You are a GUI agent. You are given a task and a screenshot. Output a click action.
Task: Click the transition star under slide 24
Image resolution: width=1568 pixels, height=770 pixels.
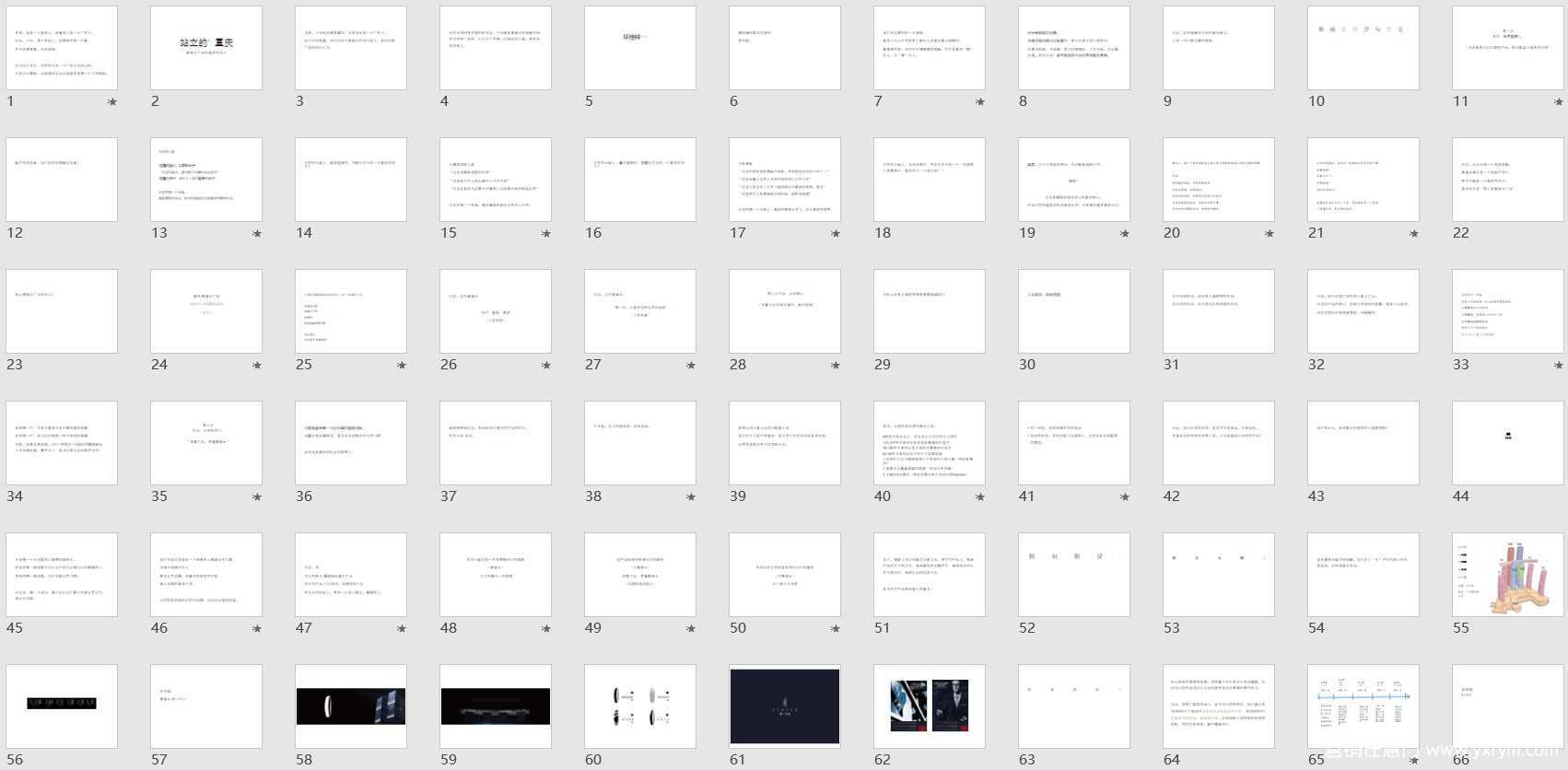tap(257, 366)
